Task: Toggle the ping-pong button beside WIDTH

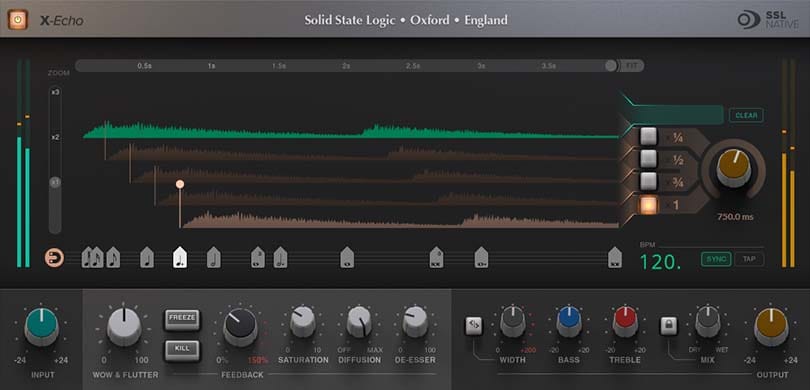Action: [474, 326]
